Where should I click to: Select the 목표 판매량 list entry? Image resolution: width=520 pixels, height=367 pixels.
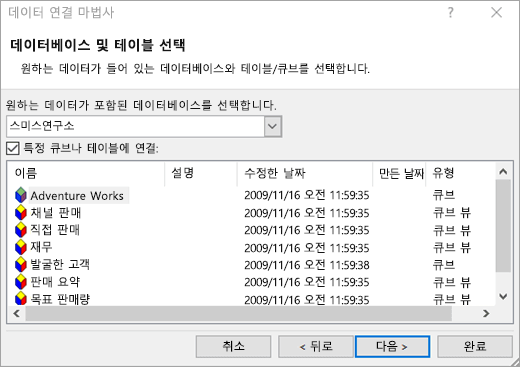click(x=60, y=299)
